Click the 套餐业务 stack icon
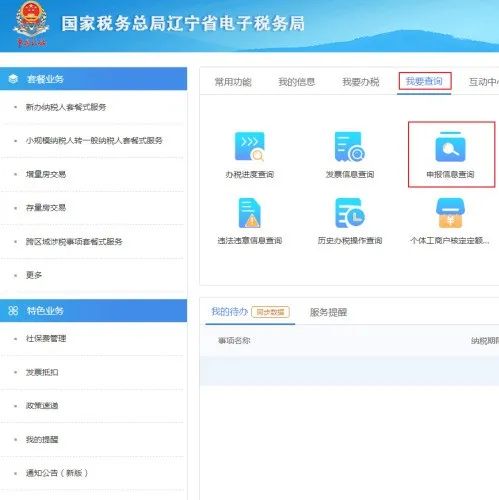The width and height of the screenshot is (499, 500). [x=13, y=79]
